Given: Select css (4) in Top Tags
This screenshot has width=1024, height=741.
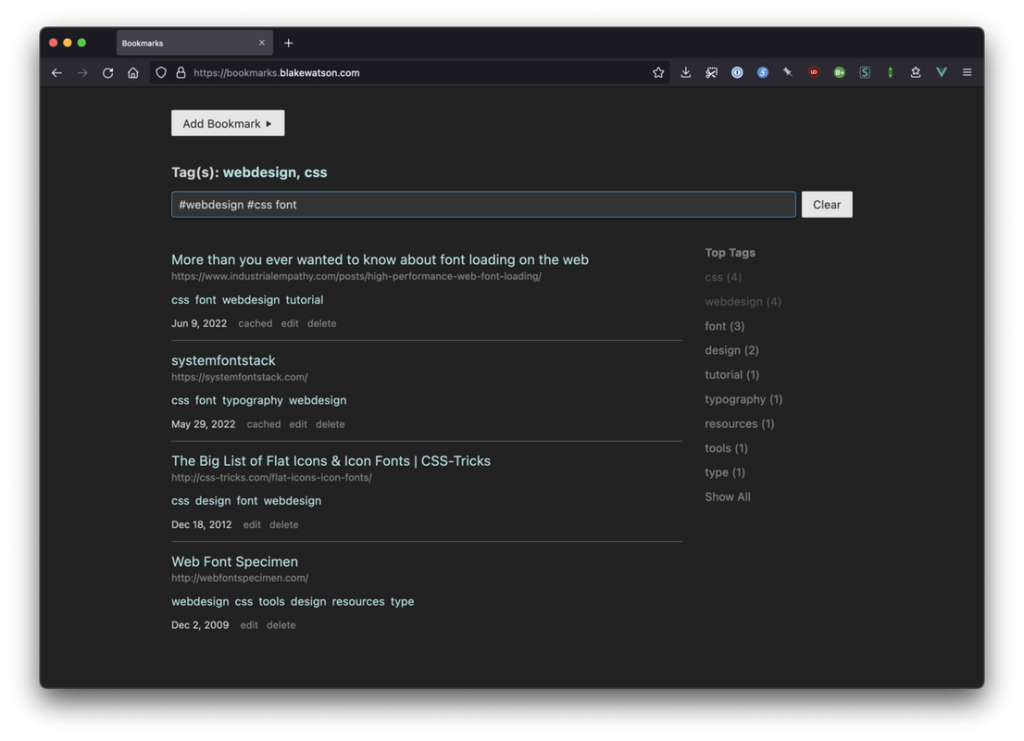Looking at the screenshot, I should (723, 277).
